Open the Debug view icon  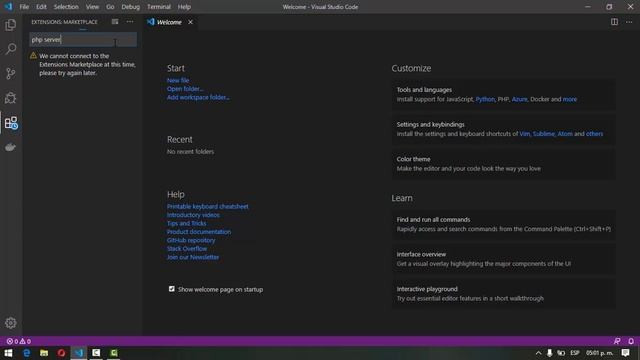11,98
